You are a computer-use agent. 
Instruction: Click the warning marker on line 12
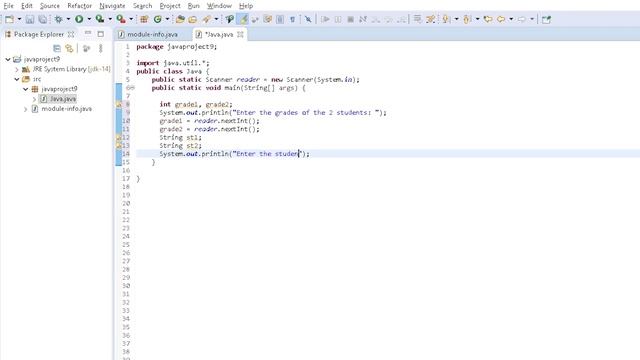[119, 138]
